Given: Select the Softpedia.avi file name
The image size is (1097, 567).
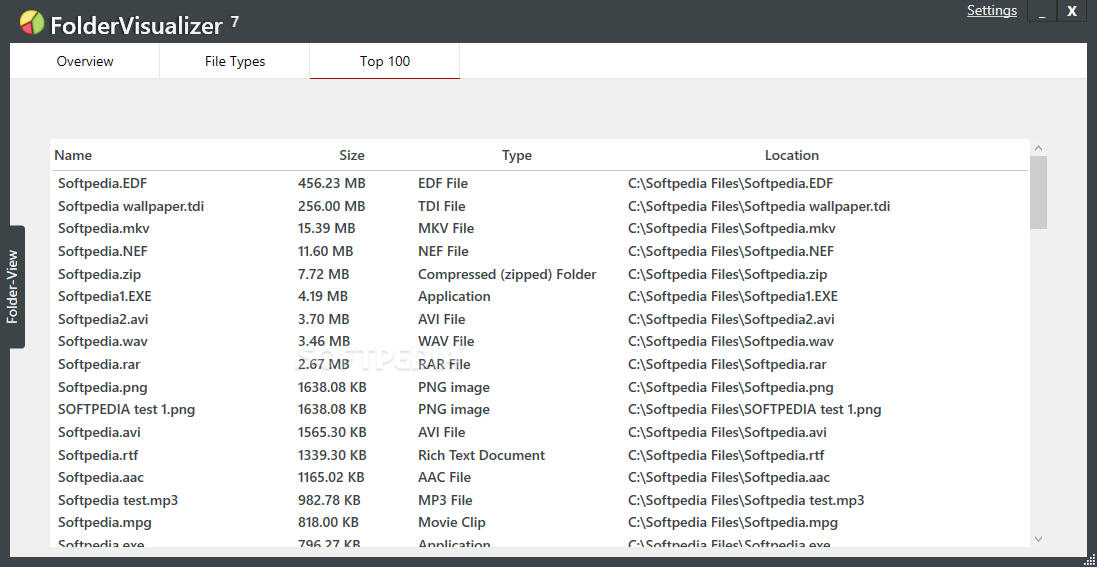Looking at the screenshot, I should tap(99, 433).
